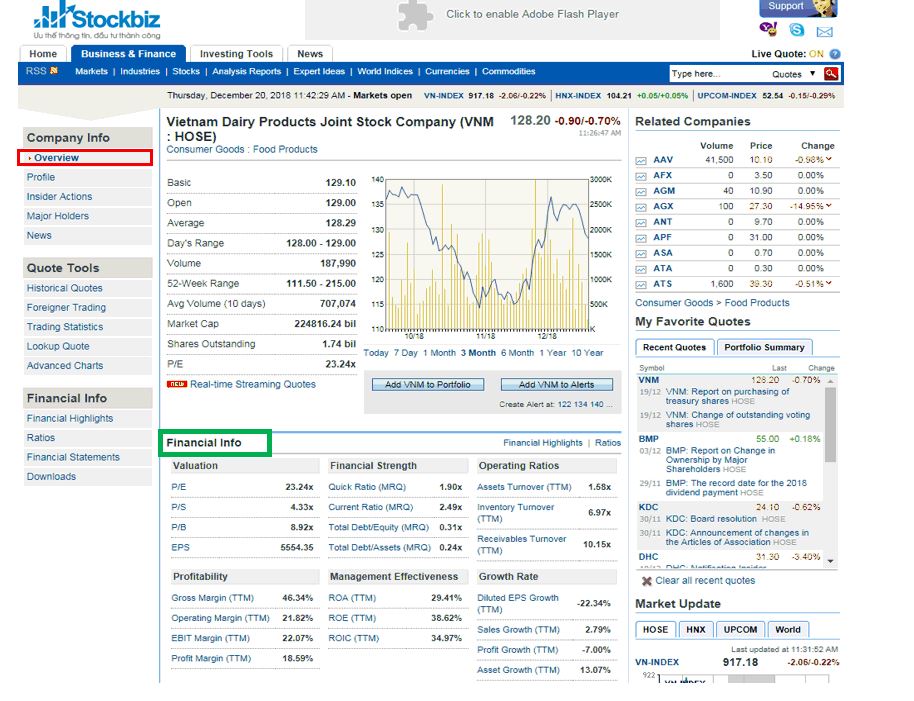Set chart range to 1 Year
This screenshot has height=701, width=914.
coord(552,353)
